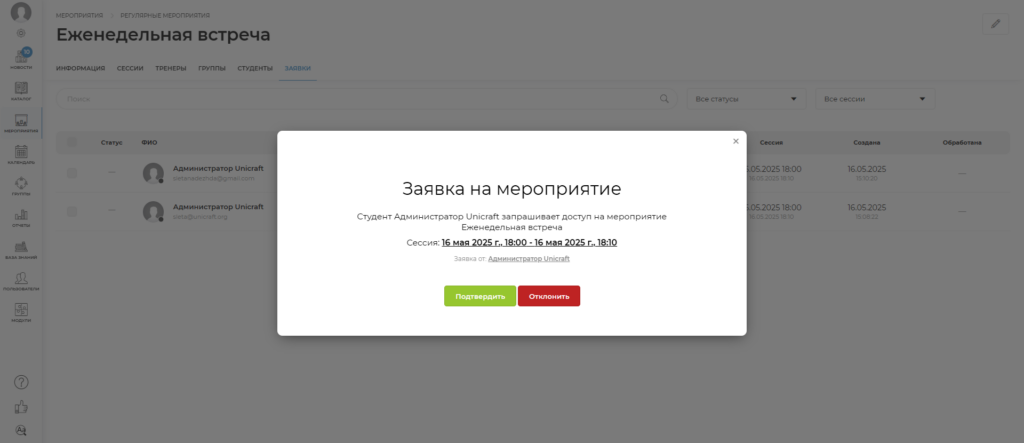Switch to the Сессии tab

pyautogui.click(x=130, y=69)
